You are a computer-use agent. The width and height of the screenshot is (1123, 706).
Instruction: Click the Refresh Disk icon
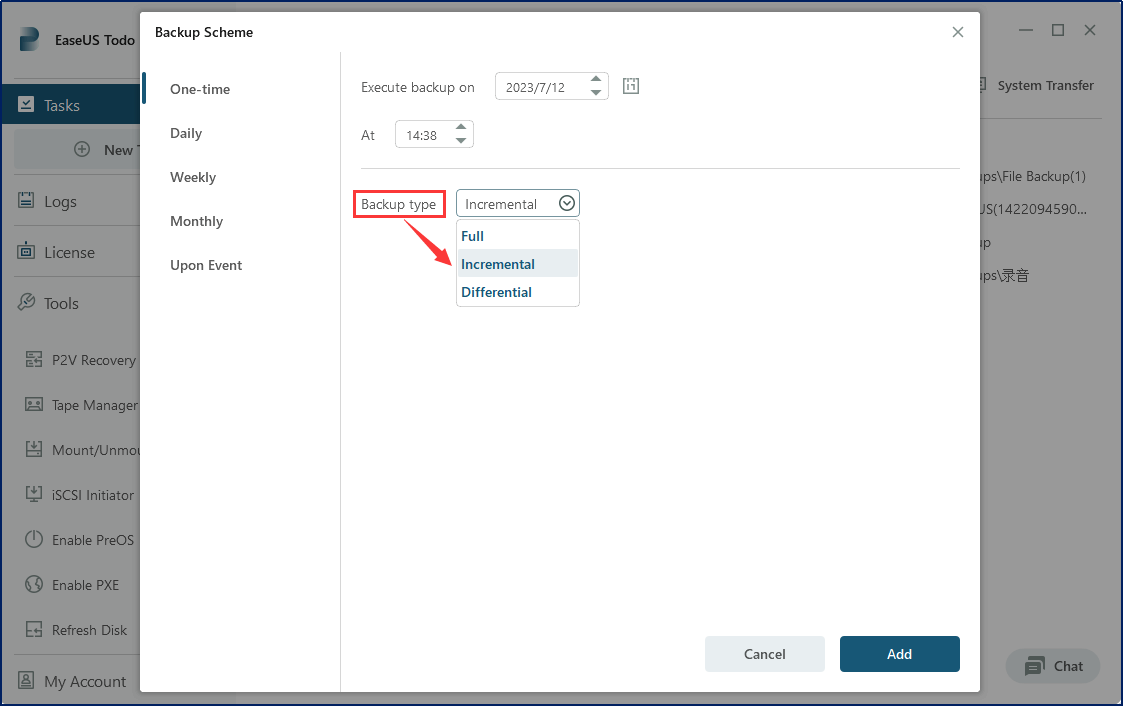[34, 629]
